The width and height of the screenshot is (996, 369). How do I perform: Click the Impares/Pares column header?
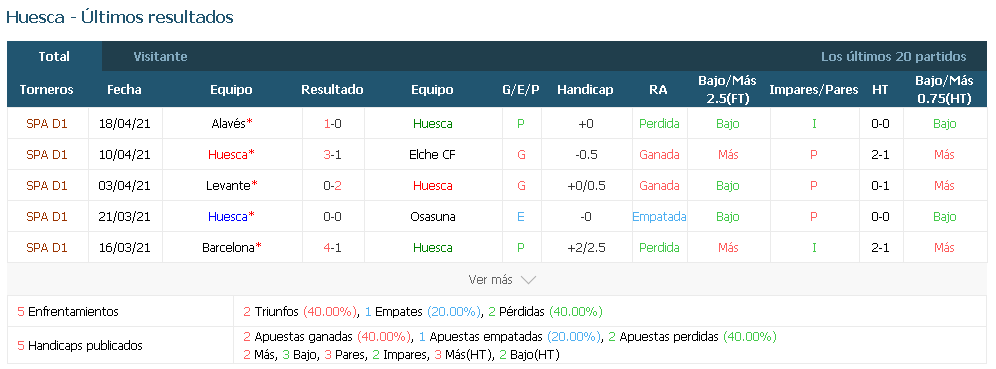tap(814, 90)
